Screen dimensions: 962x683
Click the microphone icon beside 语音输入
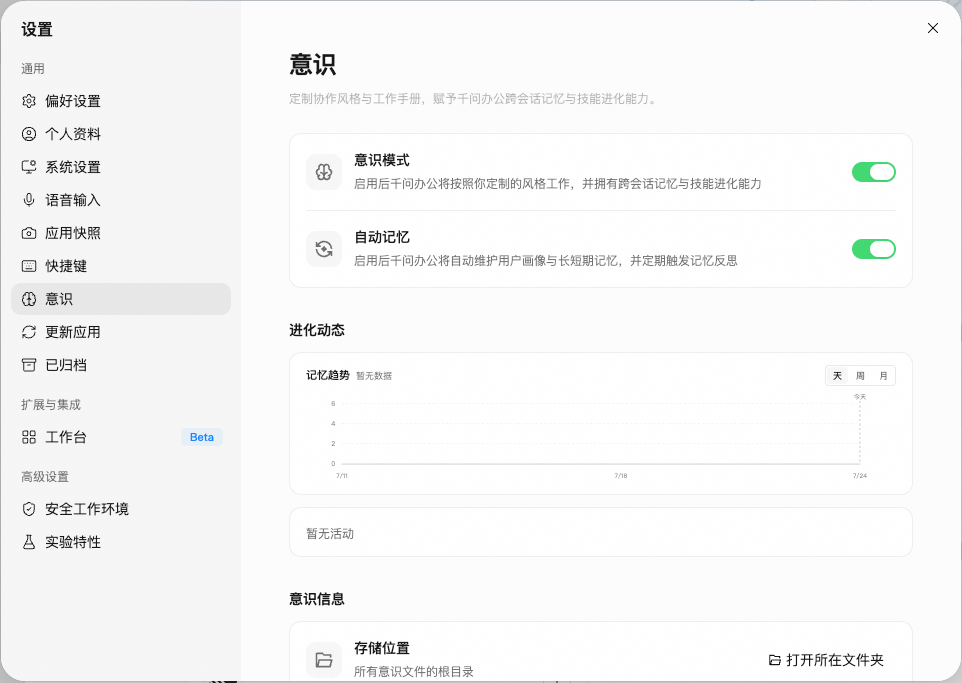click(29, 200)
